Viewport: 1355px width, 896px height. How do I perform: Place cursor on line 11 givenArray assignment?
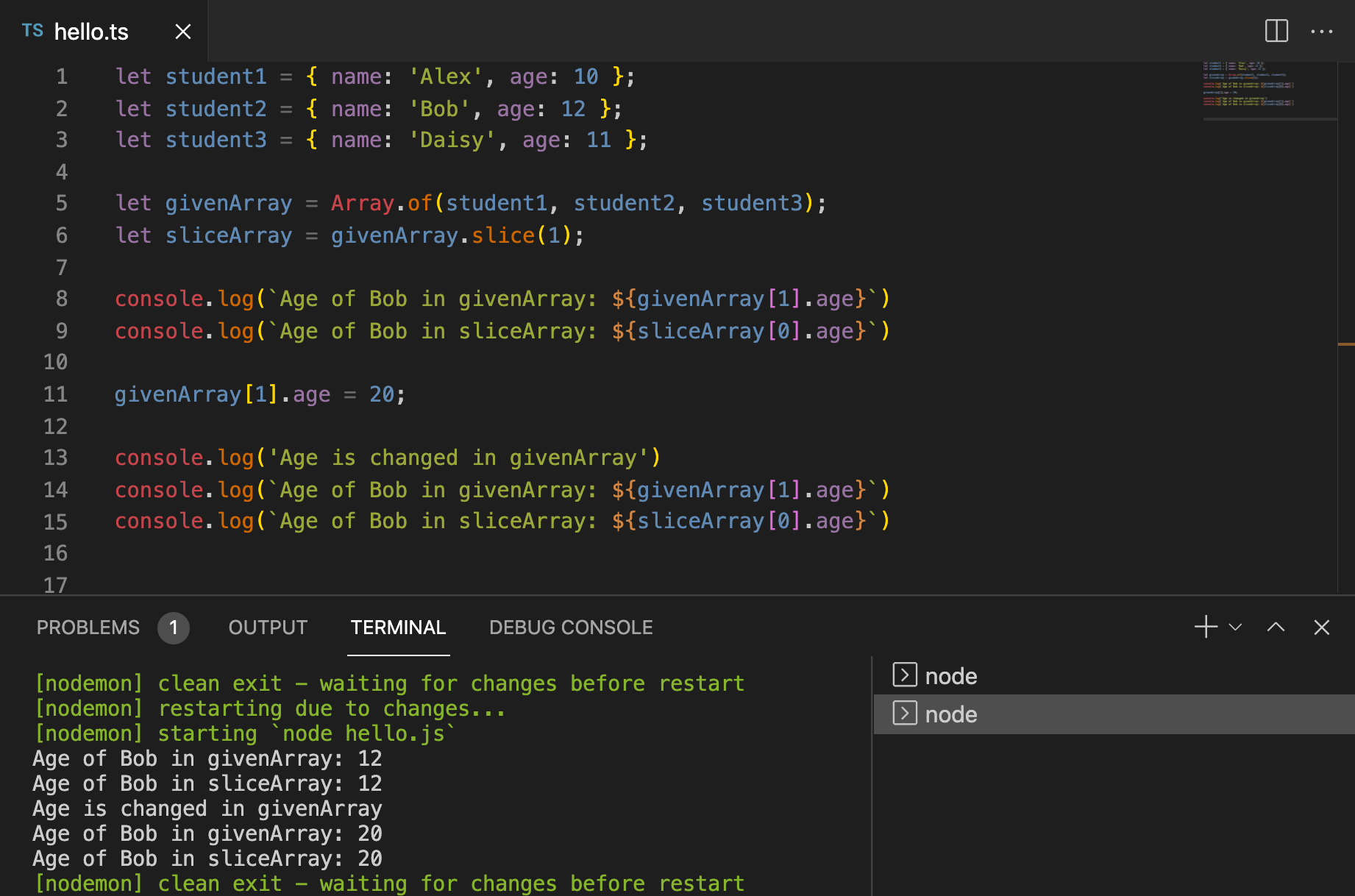259,394
